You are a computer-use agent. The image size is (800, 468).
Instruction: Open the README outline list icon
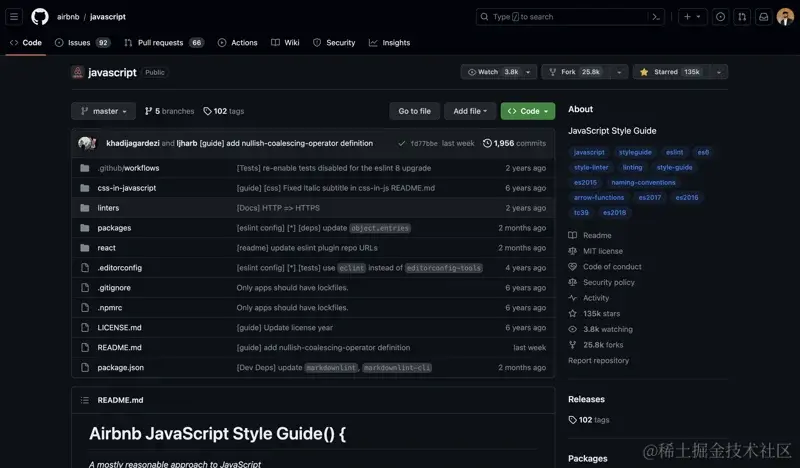tap(85, 400)
